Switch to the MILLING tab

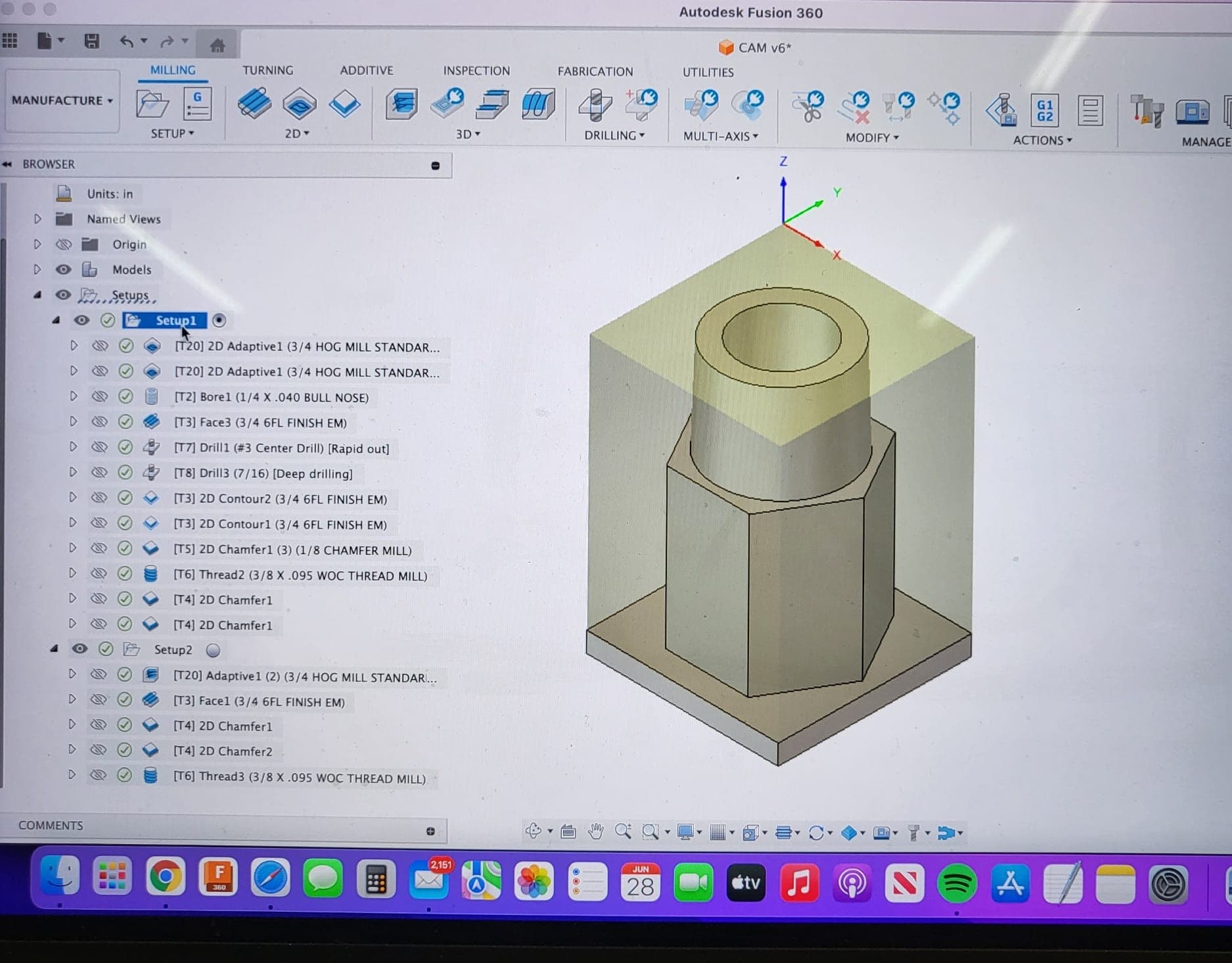(x=173, y=70)
